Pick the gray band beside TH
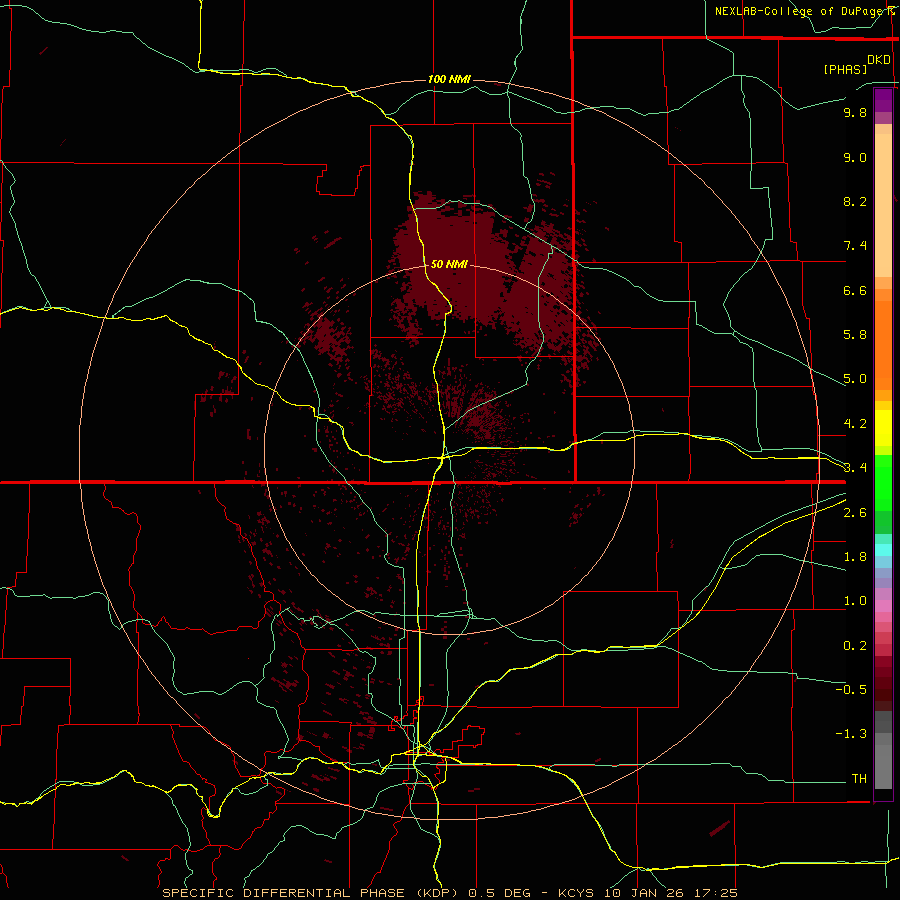The height and width of the screenshot is (900, 900). pyautogui.click(x=883, y=766)
